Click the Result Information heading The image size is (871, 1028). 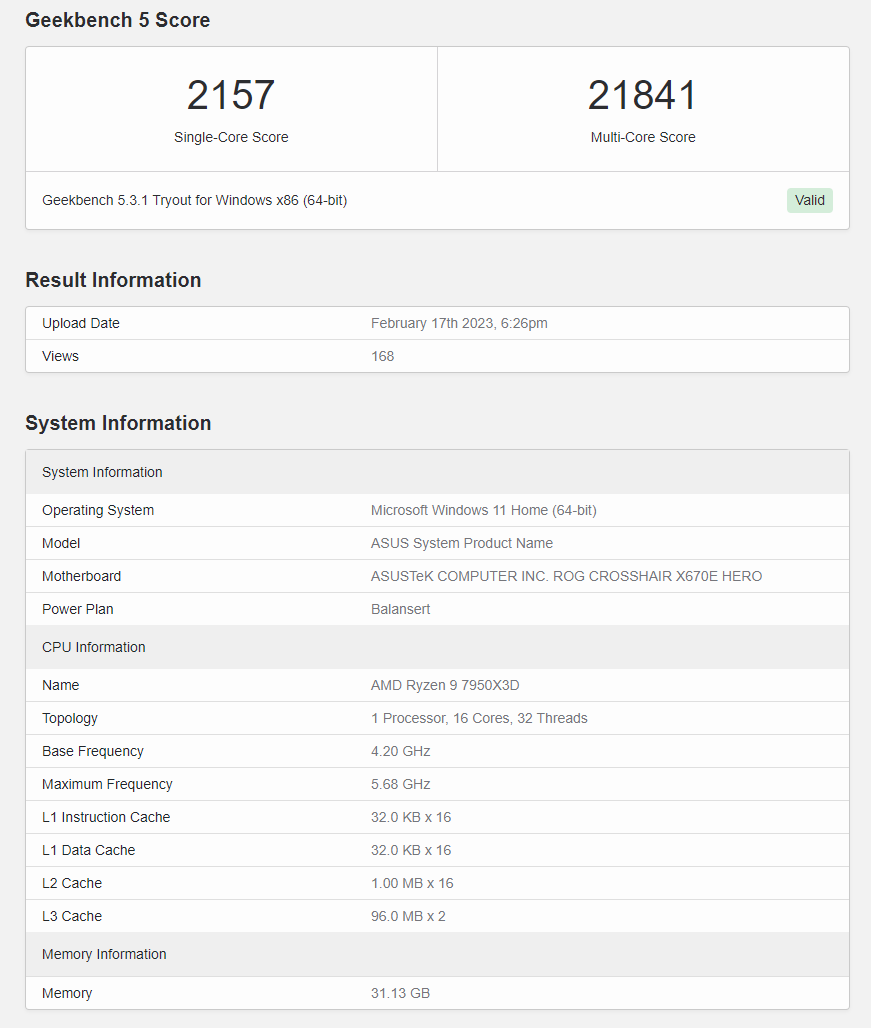[113, 280]
